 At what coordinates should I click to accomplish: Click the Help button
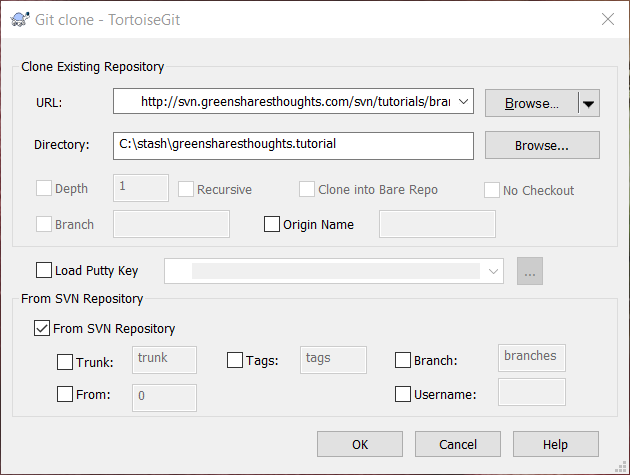coord(556,444)
